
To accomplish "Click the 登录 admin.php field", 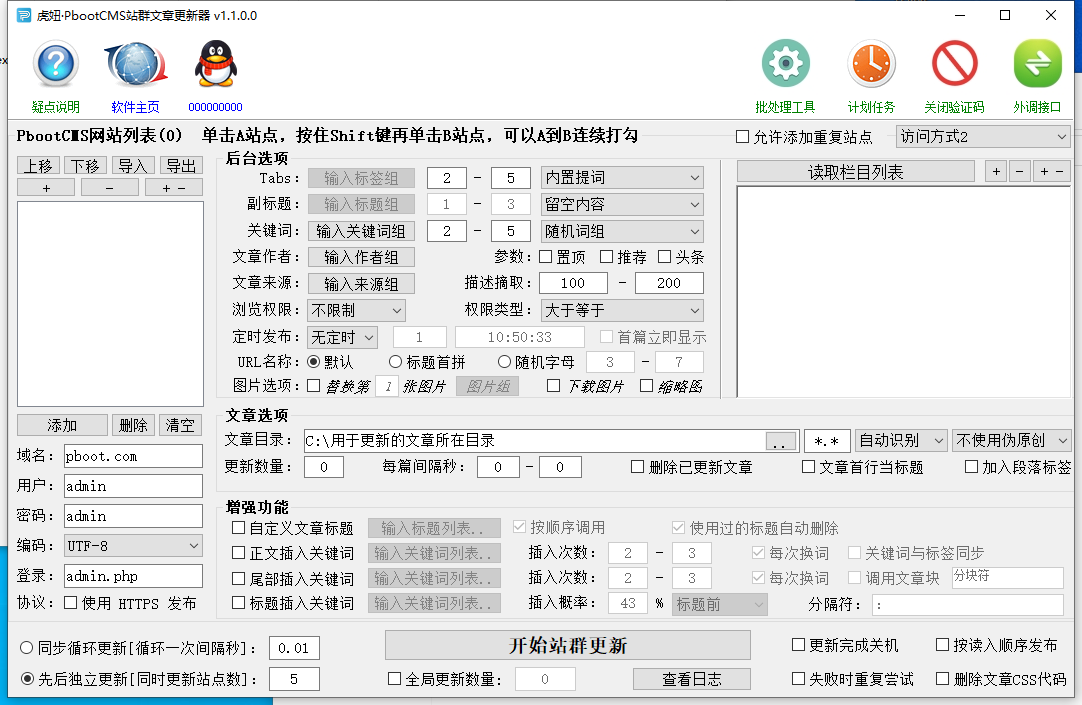I will click(x=133, y=576).
